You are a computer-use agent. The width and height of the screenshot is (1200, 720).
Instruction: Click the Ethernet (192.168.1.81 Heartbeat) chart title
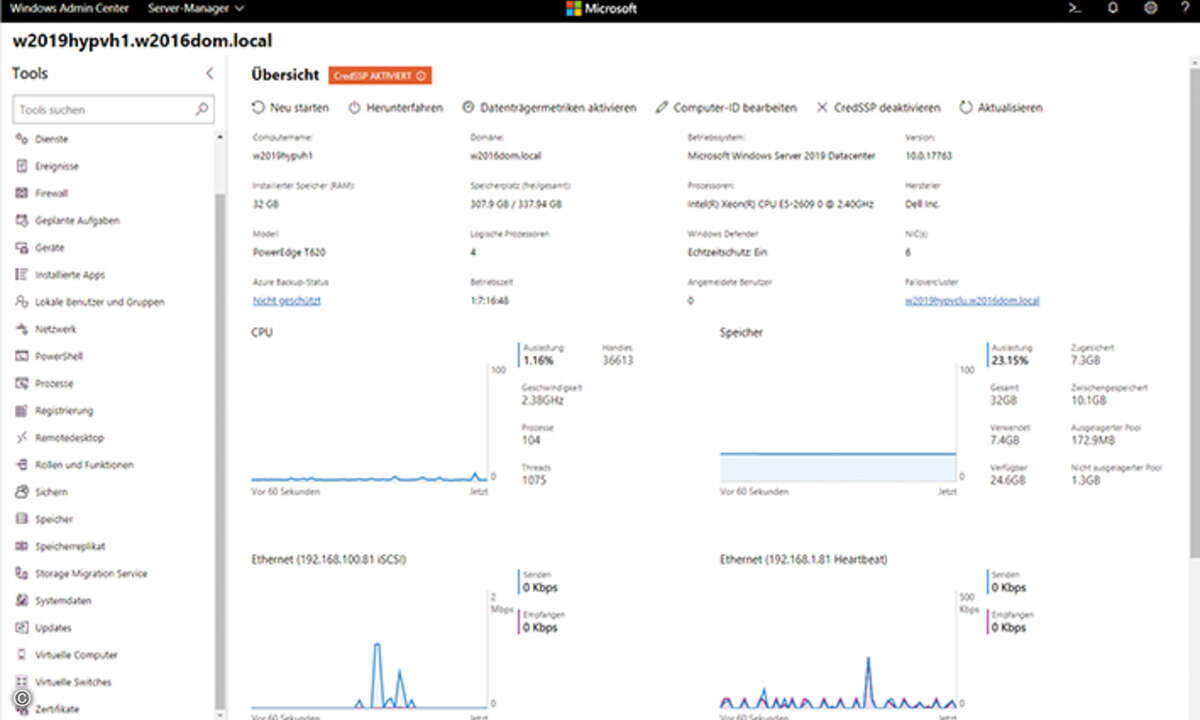803,560
